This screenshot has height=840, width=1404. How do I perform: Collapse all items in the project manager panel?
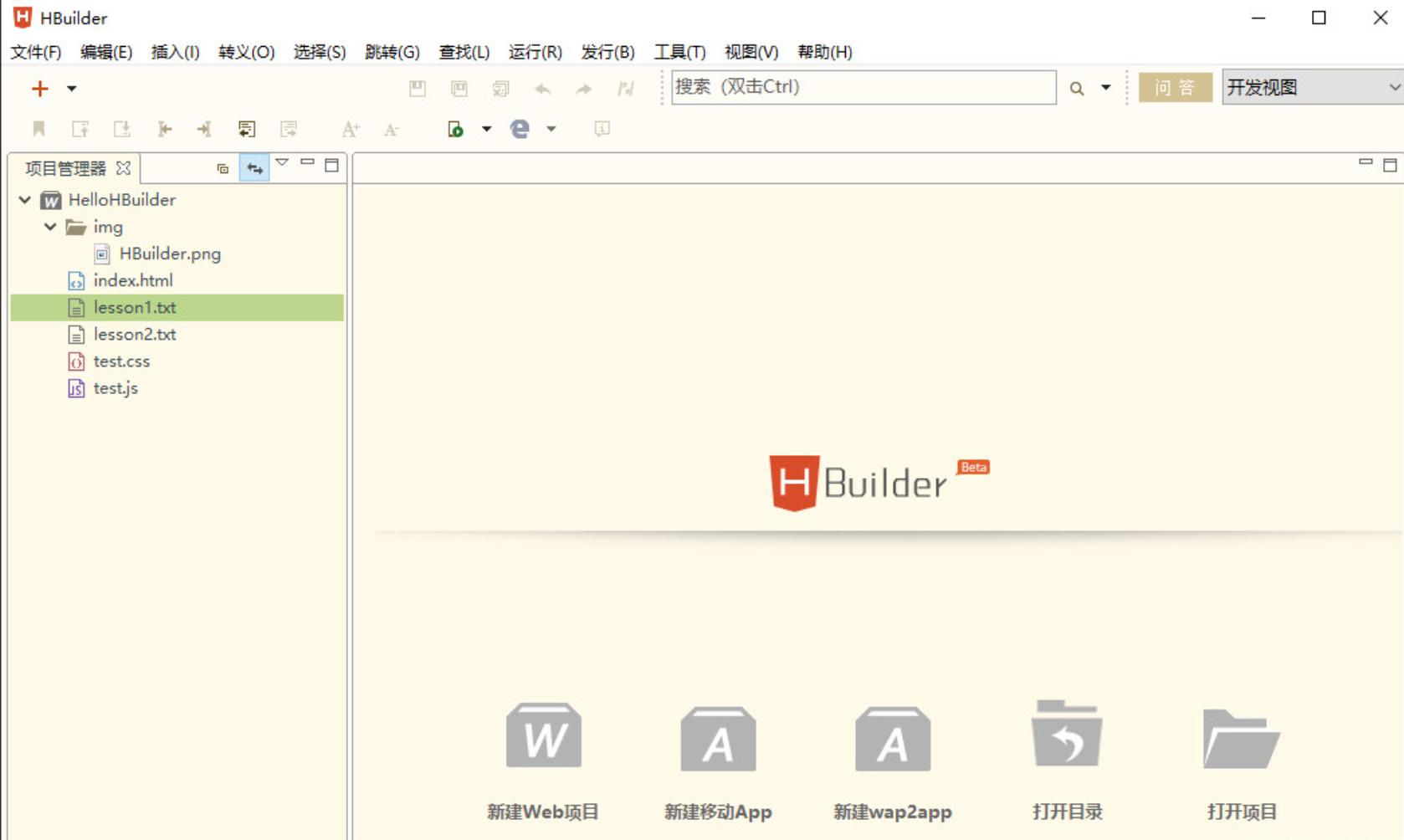coord(222,167)
